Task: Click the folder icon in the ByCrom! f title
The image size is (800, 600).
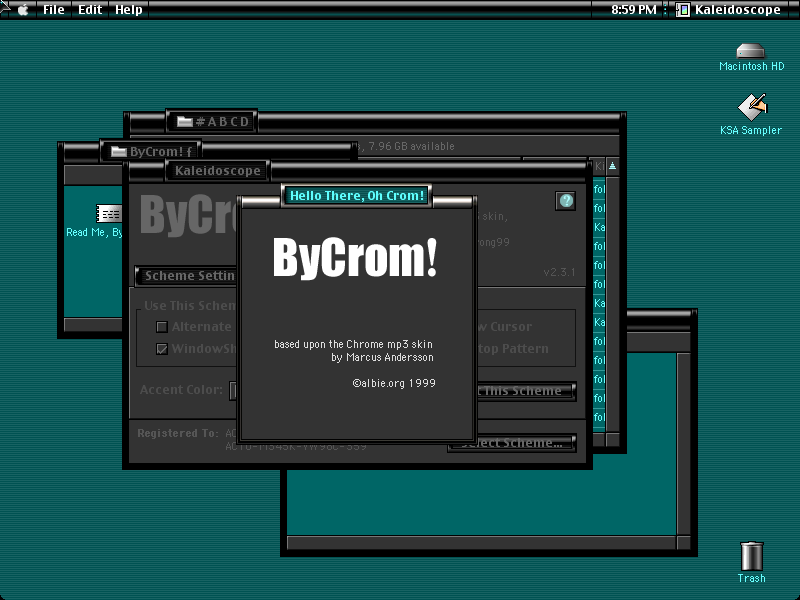Action: point(118,152)
